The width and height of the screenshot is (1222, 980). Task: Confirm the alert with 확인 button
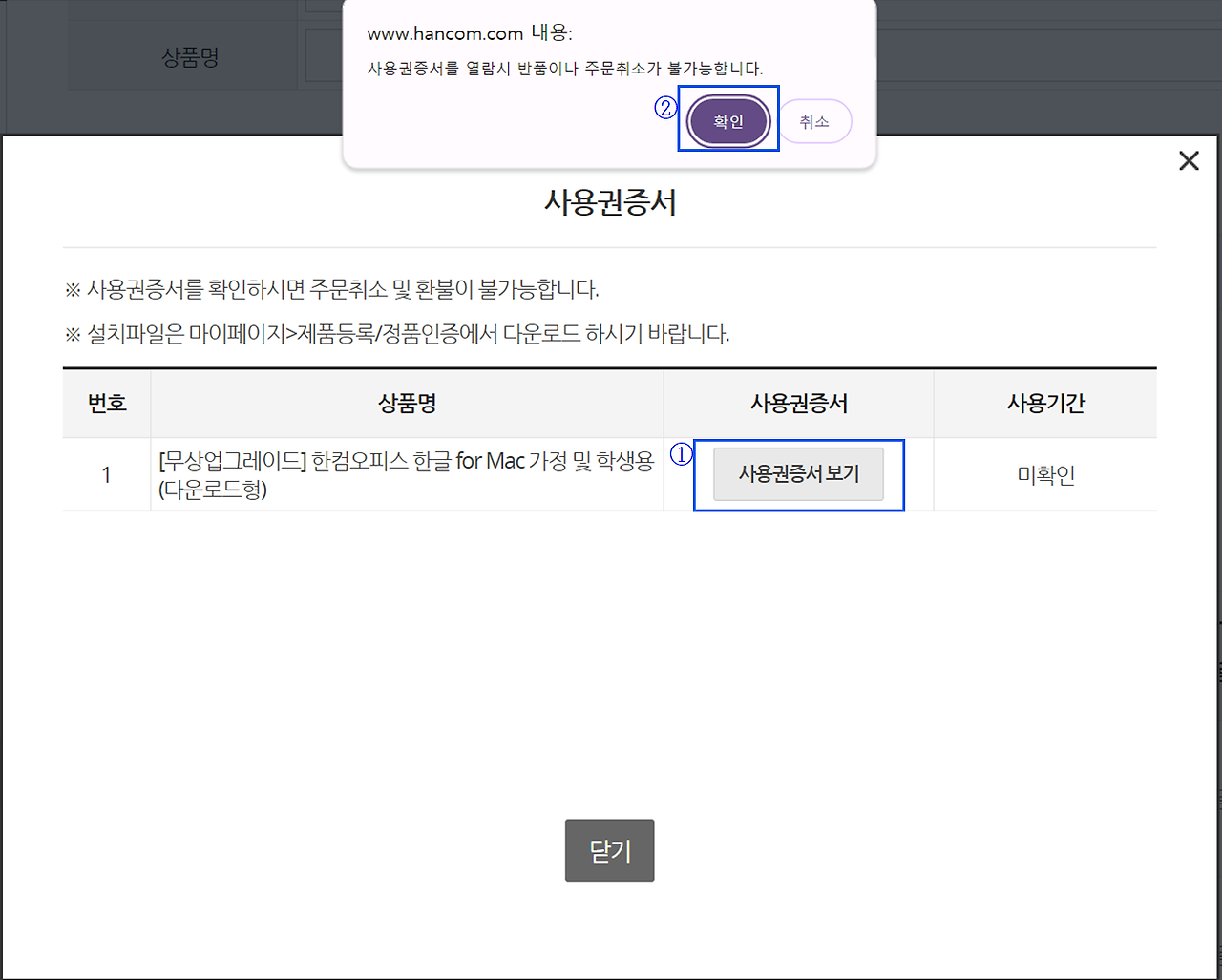click(728, 121)
